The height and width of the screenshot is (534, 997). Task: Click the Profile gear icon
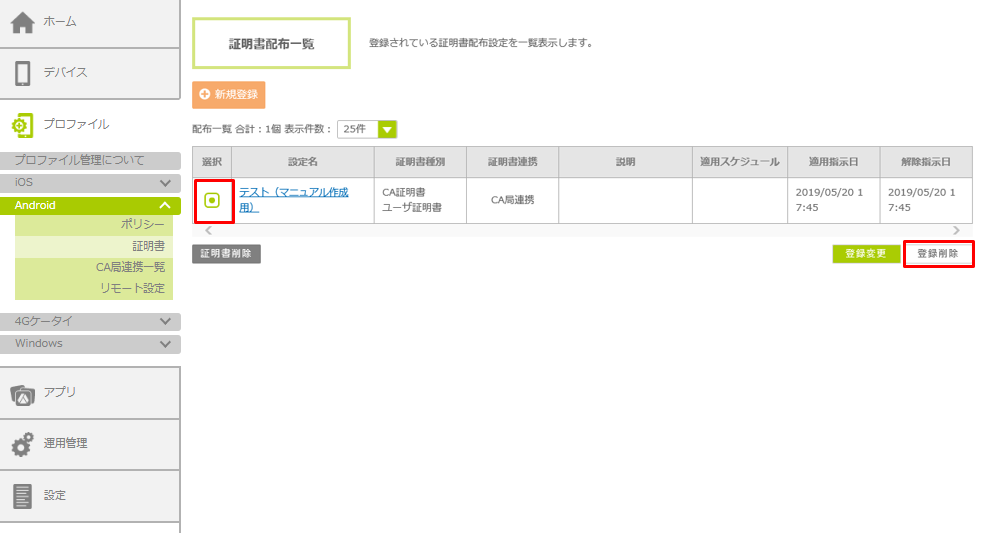click(x=22, y=125)
